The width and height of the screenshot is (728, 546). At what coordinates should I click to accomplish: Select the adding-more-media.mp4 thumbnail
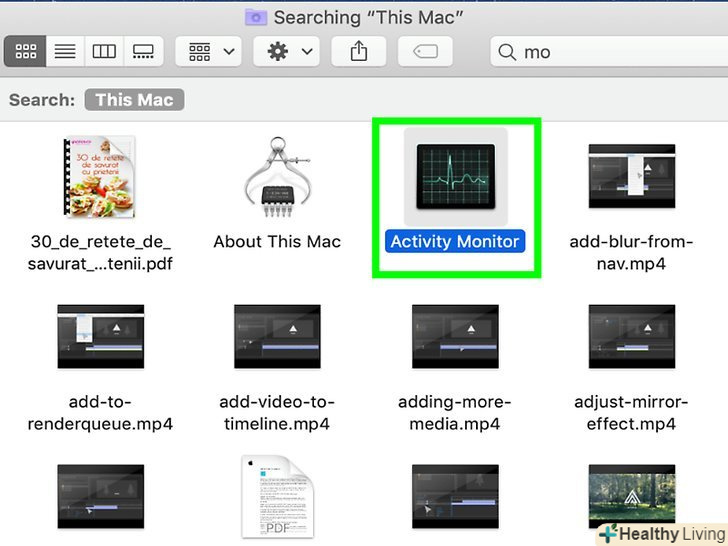(x=455, y=337)
